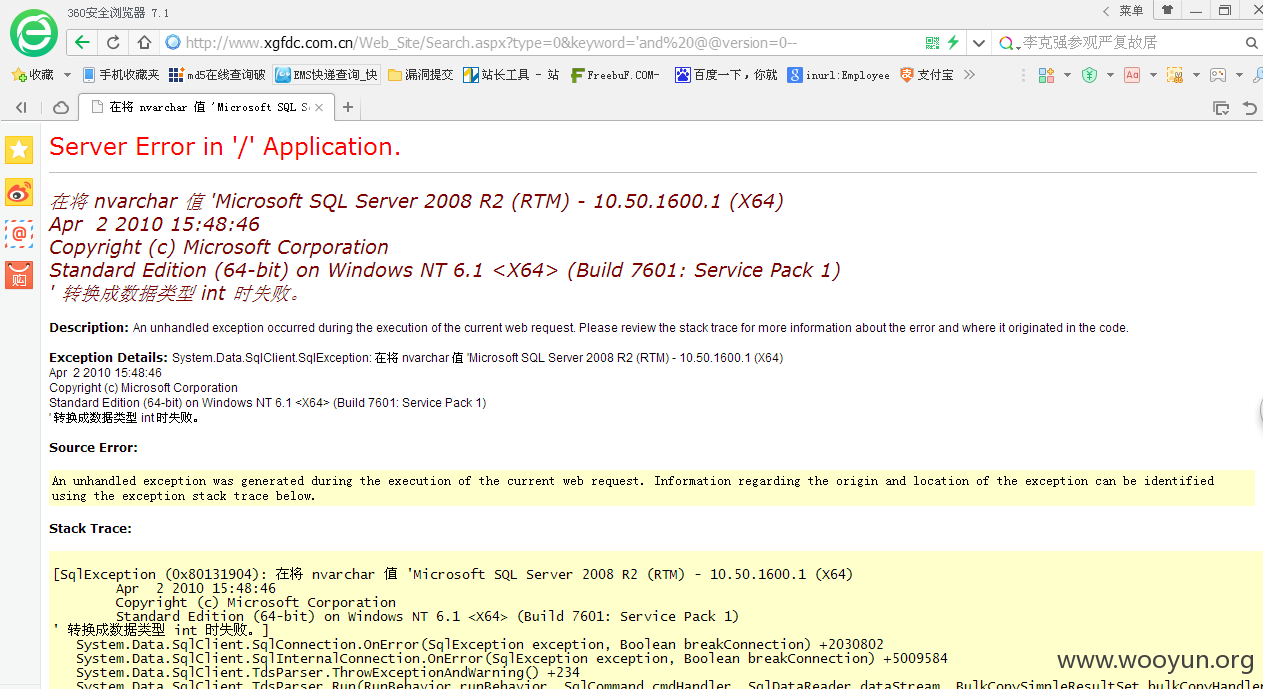Click the tab back sidebar toggle icon
Viewport: 1263px width, 689px height.
pos(22,107)
